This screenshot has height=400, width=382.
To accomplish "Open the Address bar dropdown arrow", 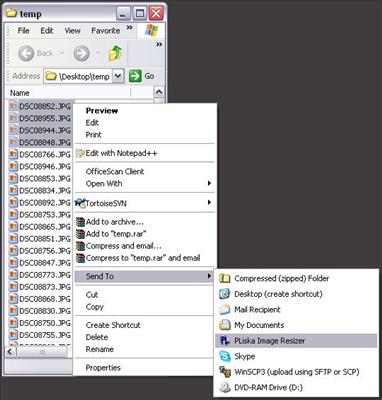I will pyautogui.click(x=118, y=76).
